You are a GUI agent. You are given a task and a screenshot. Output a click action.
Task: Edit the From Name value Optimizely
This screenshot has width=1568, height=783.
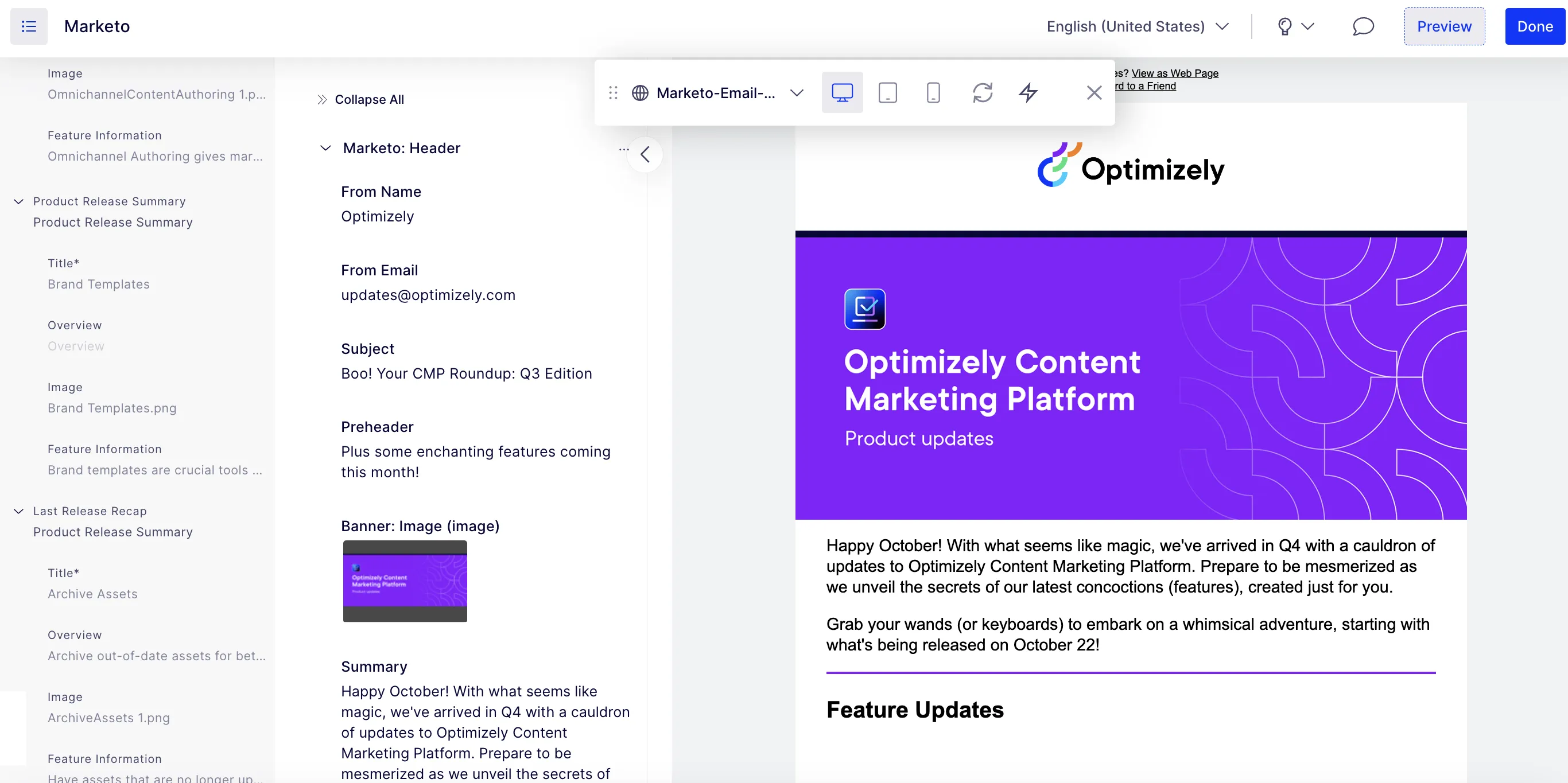click(x=378, y=217)
